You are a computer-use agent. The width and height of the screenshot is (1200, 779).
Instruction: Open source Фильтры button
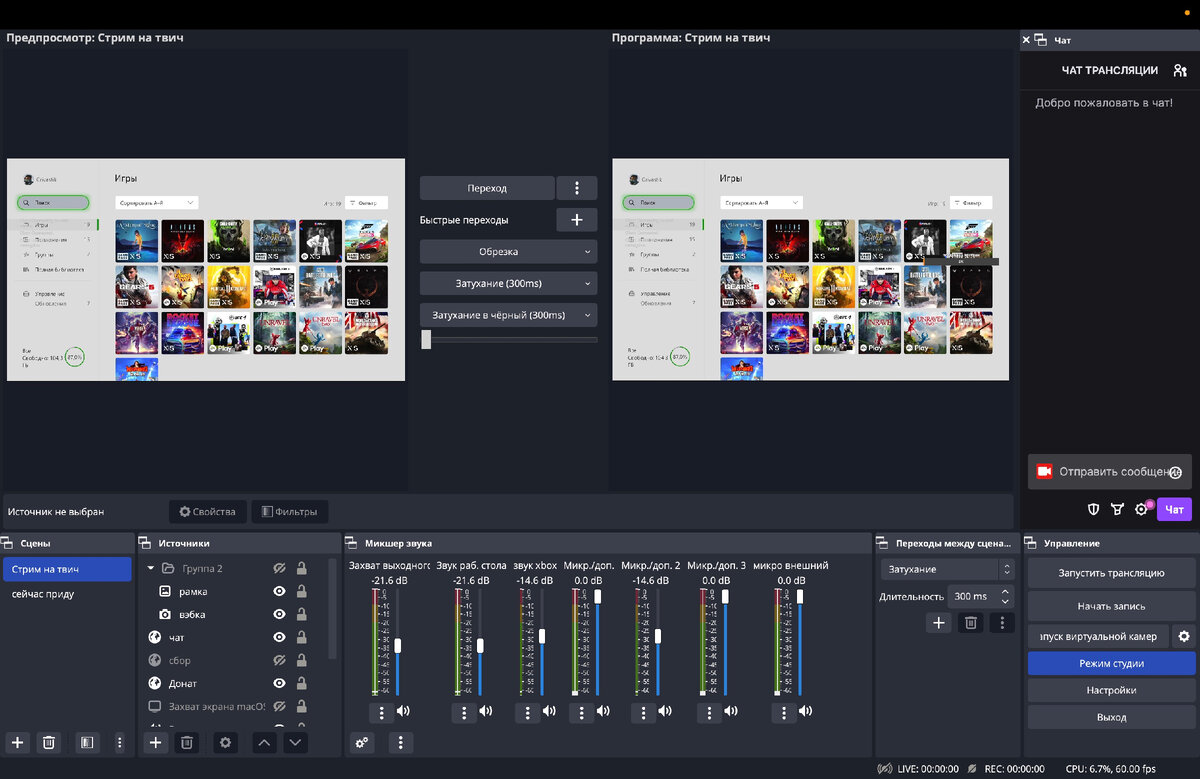coord(289,511)
